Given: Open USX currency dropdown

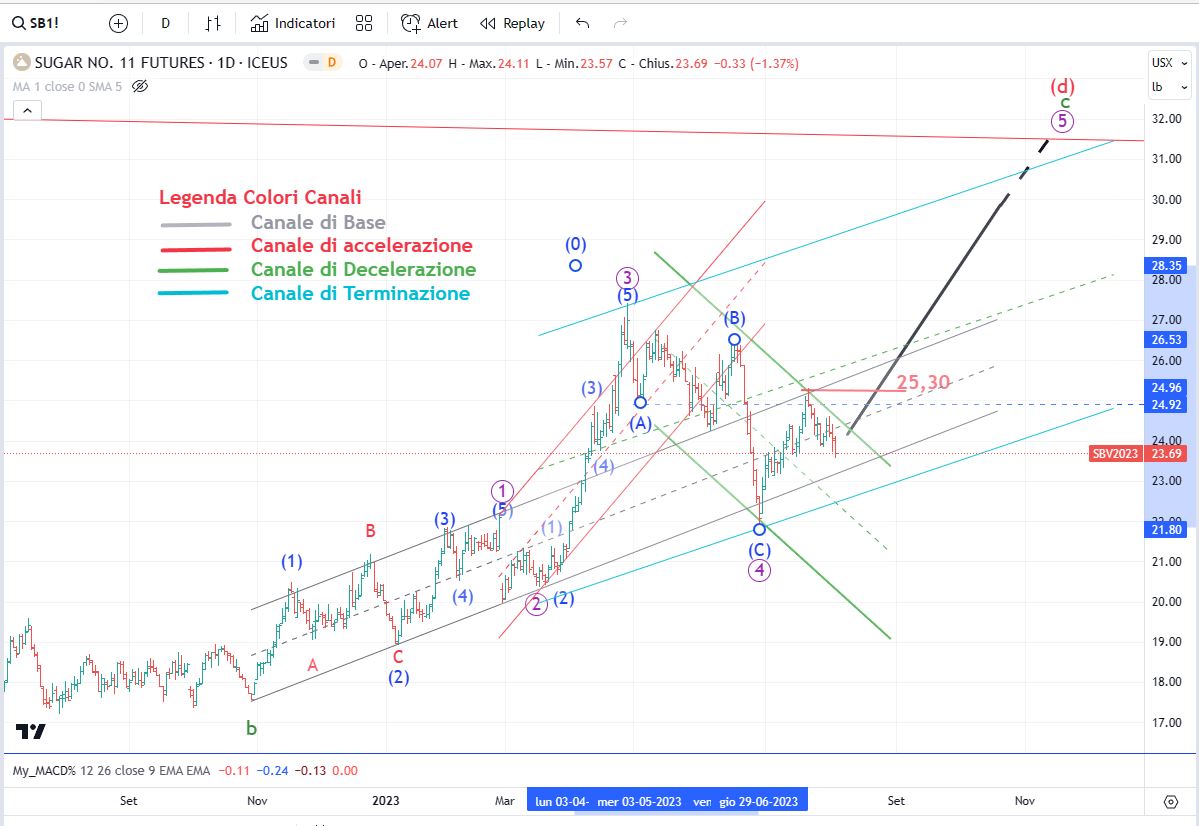Looking at the screenshot, I should click(x=1170, y=63).
